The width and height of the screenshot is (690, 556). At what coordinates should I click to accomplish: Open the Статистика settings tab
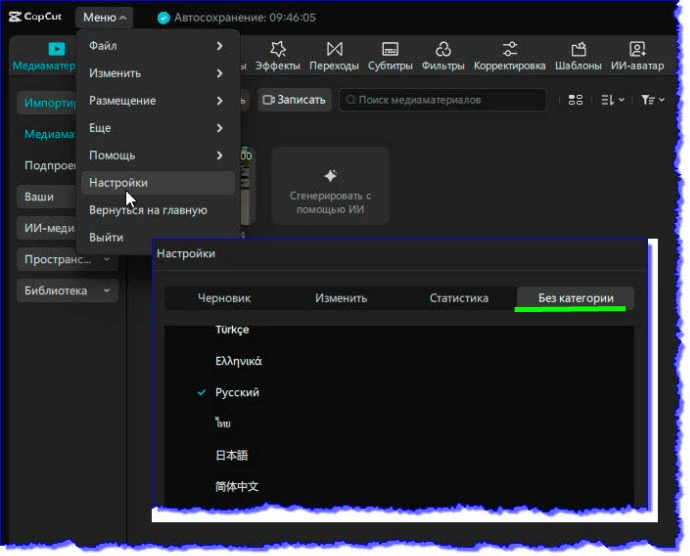[x=458, y=298]
